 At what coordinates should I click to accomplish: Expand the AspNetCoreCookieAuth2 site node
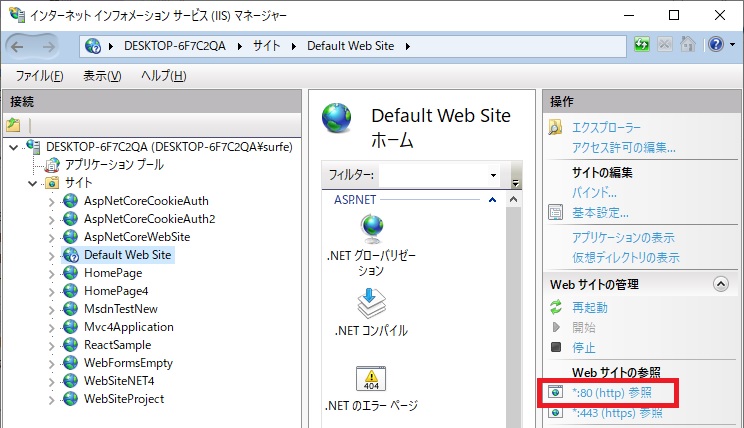tap(52, 220)
